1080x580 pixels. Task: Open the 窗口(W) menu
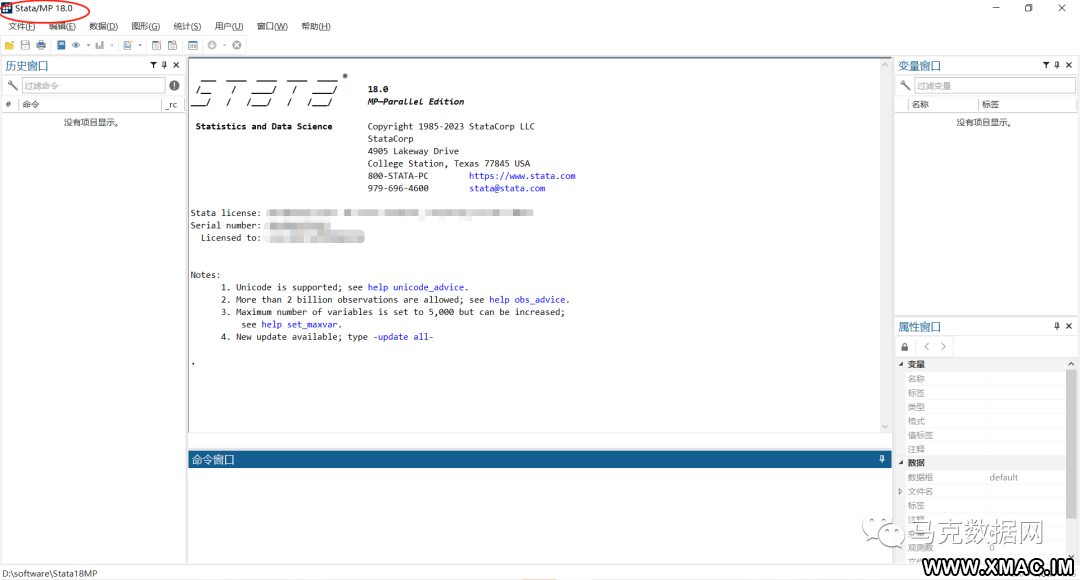[272, 26]
